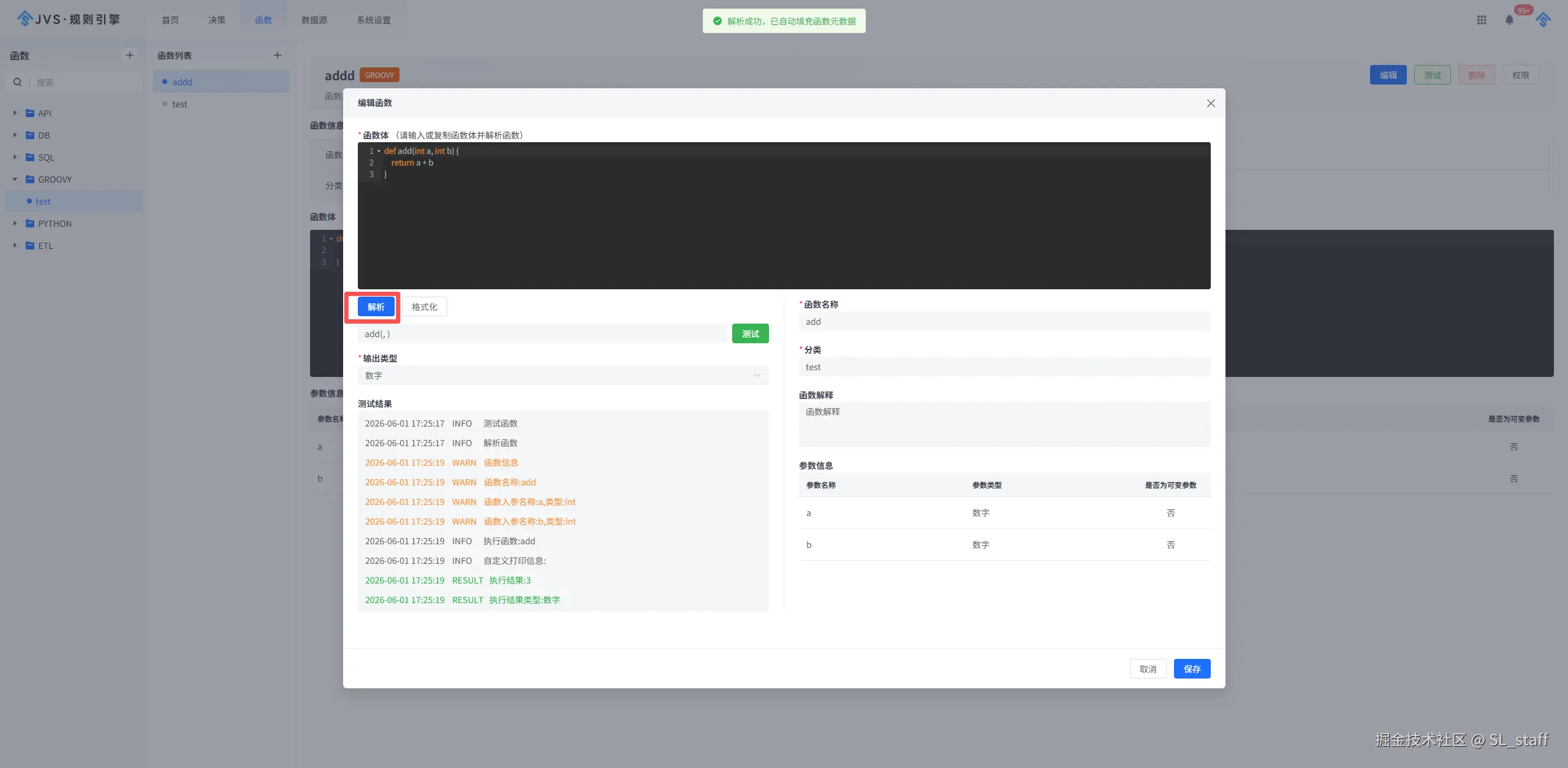1568x768 pixels.
Task: Select test under the GROOVY folder
Action: point(74,202)
